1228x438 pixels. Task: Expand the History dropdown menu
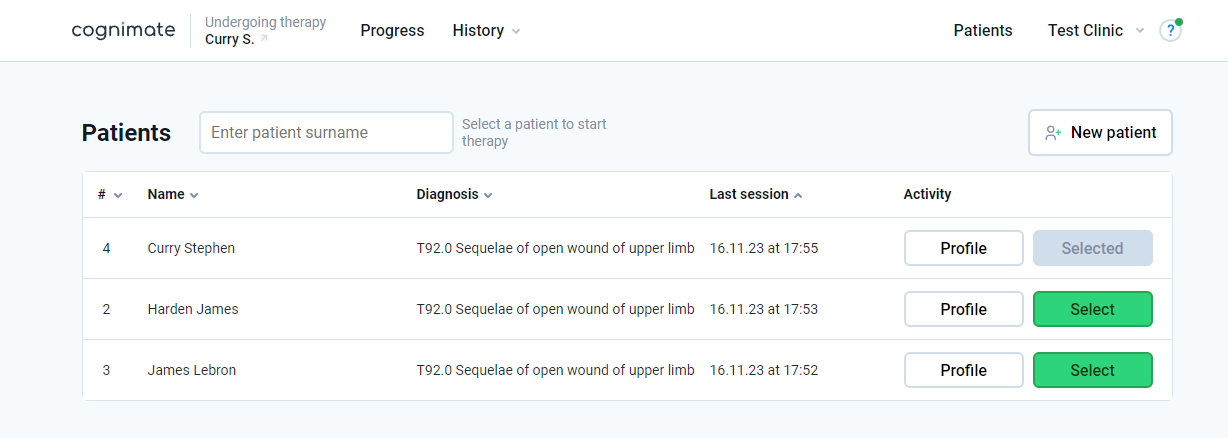(x=486, y=31)
